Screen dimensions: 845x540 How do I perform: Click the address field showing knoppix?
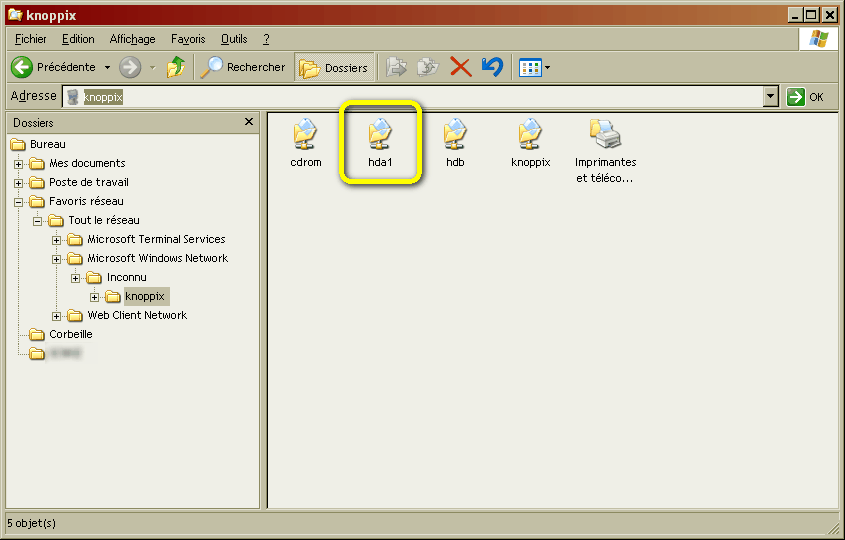413,97
